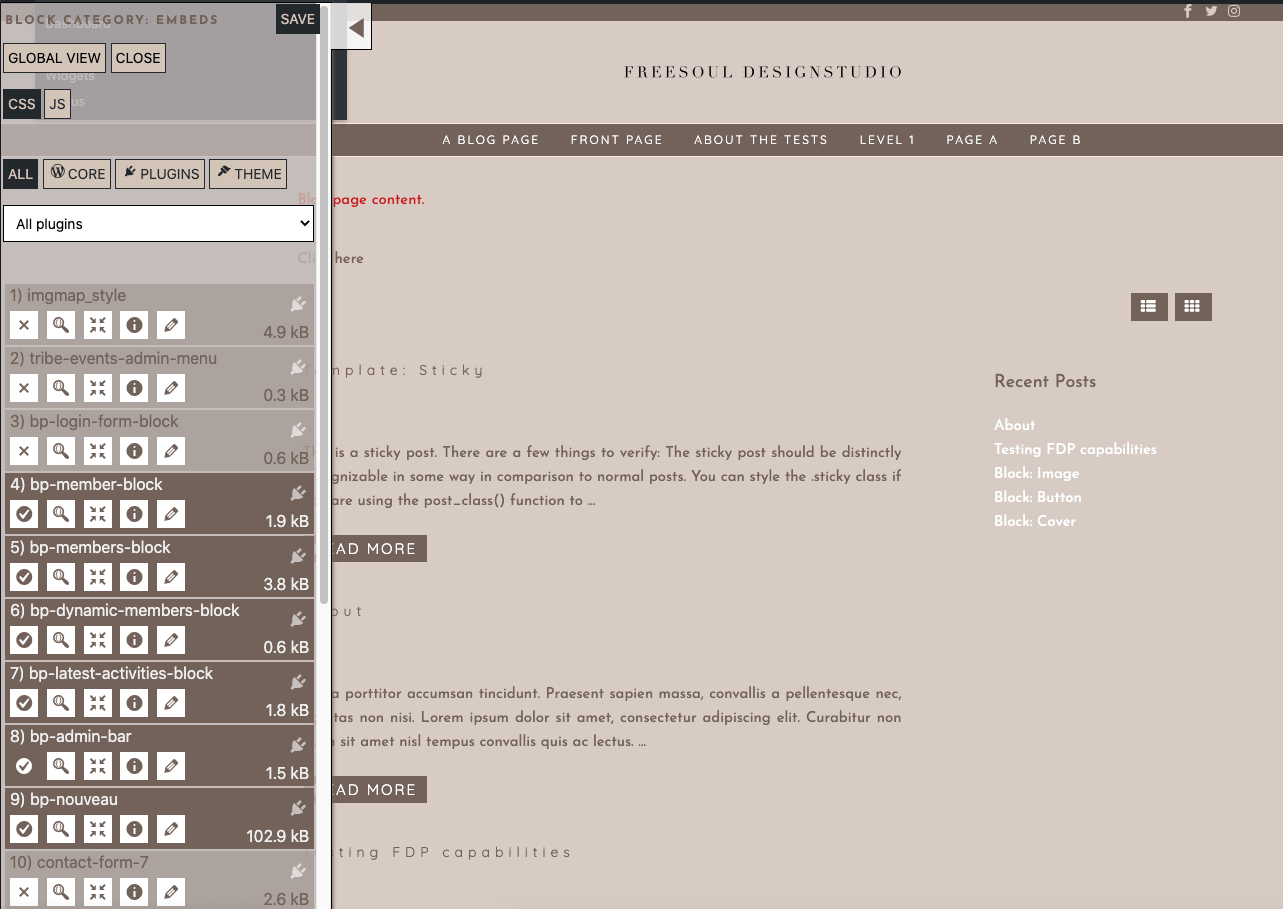Open A BLOG PAGE menu item

[491, 140]
